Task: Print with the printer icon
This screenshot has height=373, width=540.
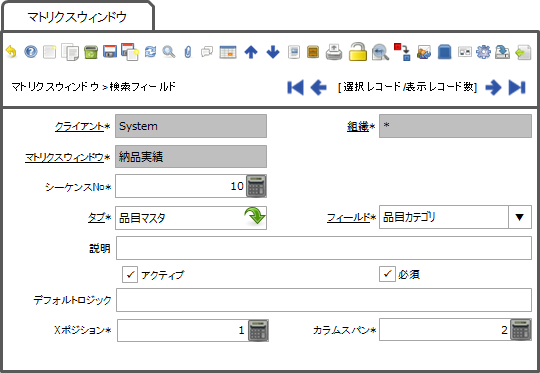Action: [x=334, y=52]
